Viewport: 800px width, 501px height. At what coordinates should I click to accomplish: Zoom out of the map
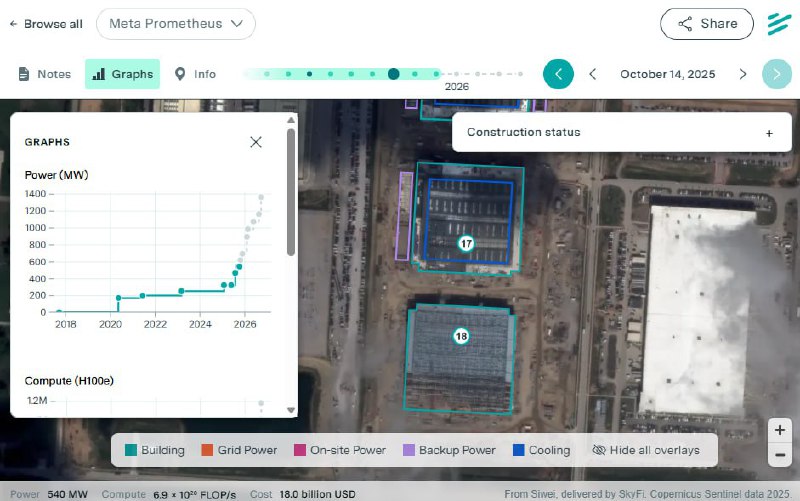pos(780,455)
